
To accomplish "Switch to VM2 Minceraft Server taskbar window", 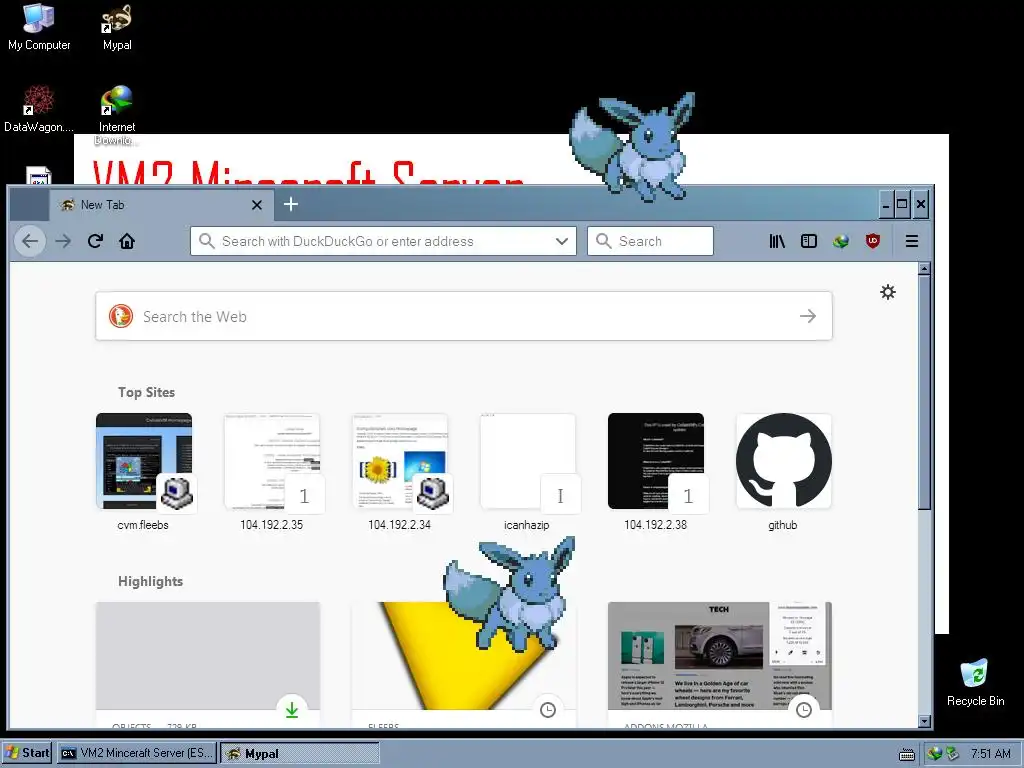I will (137, 753).
